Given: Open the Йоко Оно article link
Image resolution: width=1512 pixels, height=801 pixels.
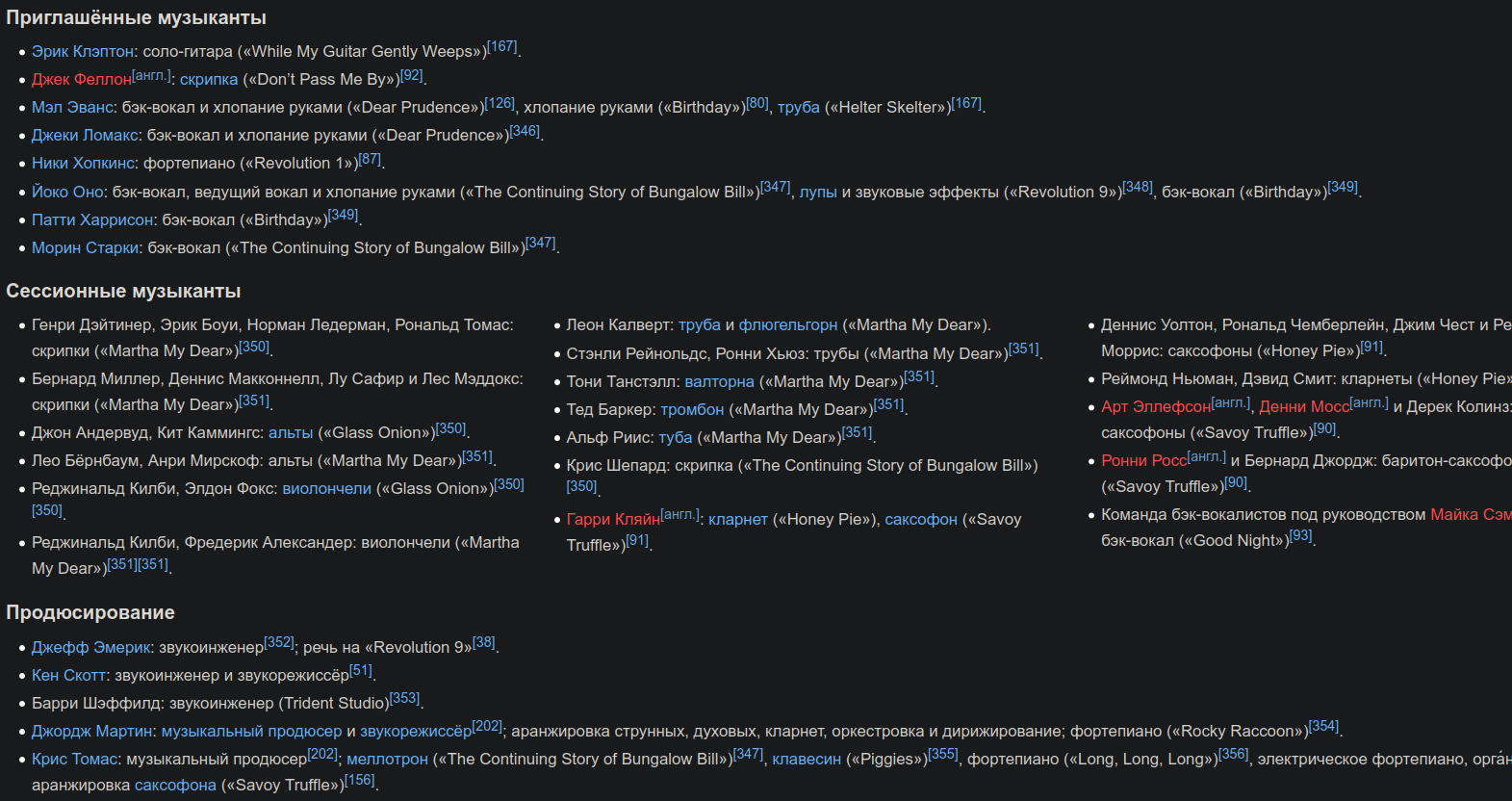Looking at the screenshot, I should (68, 192).
